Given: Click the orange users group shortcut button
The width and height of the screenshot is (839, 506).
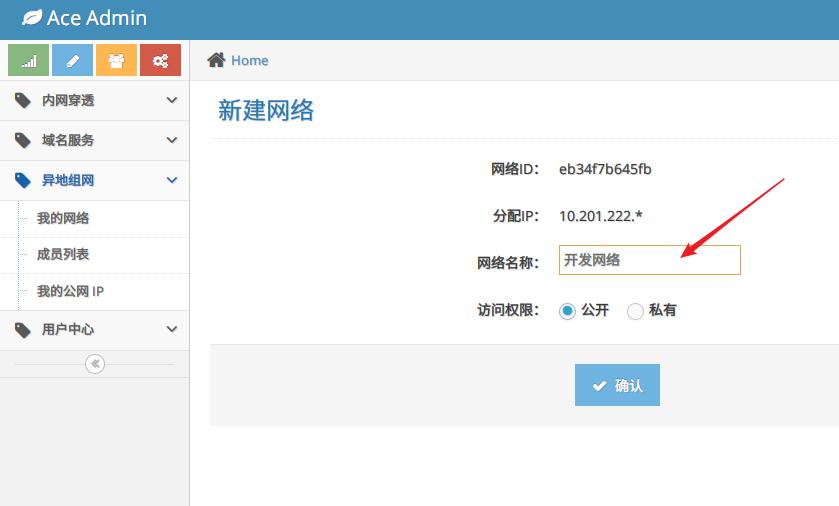Looking at the screenshot, I should [116, 61].
